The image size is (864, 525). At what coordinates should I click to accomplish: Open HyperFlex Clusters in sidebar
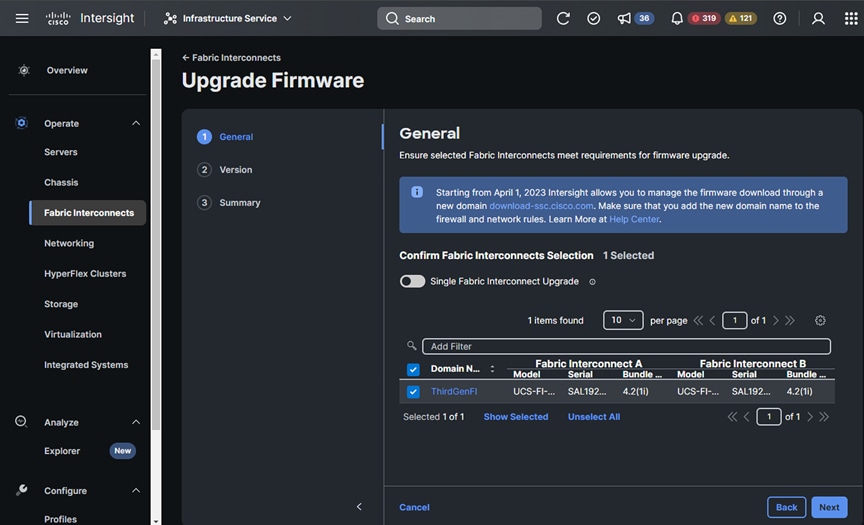(x=85, y=274)
